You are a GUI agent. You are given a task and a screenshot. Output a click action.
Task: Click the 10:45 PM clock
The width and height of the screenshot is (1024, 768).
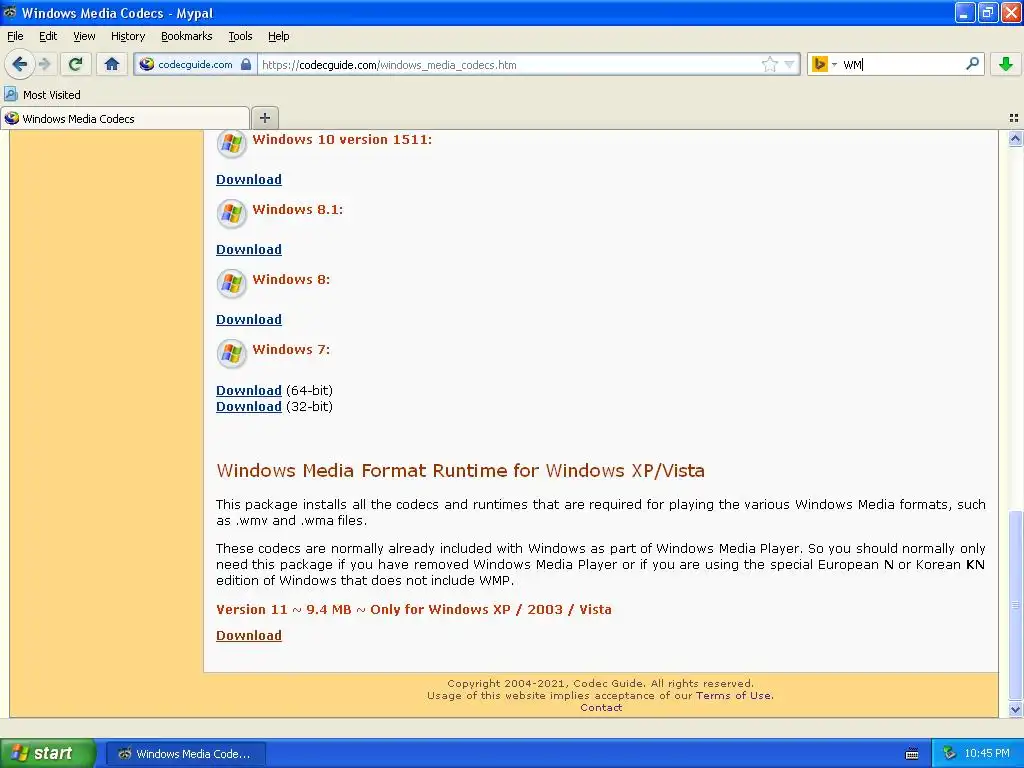986,753
